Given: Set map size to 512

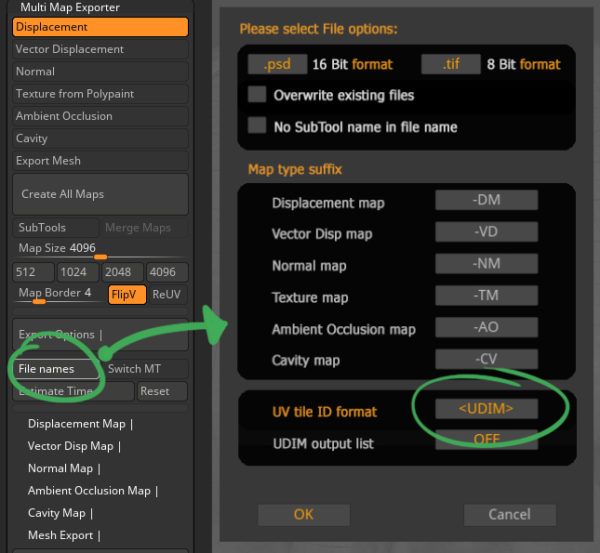Looking at the screenshot, I should 33,272.
